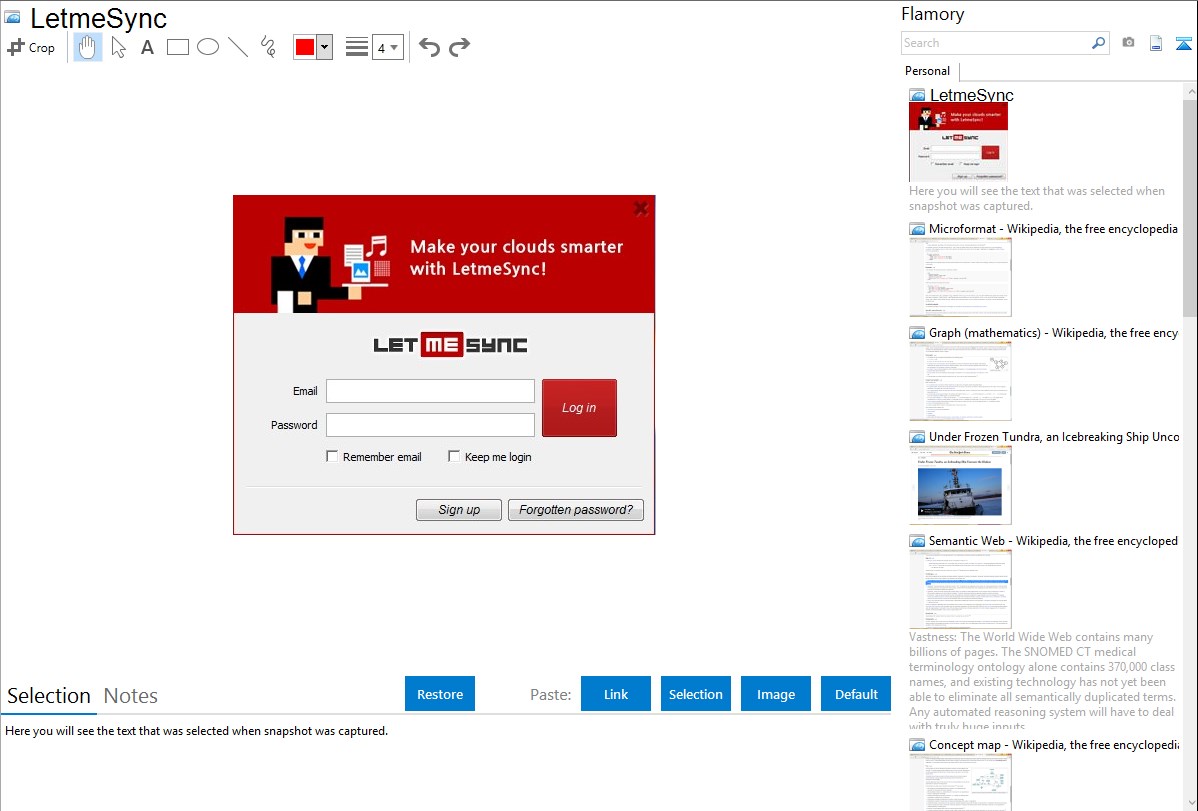Paste as Link button

616,694
